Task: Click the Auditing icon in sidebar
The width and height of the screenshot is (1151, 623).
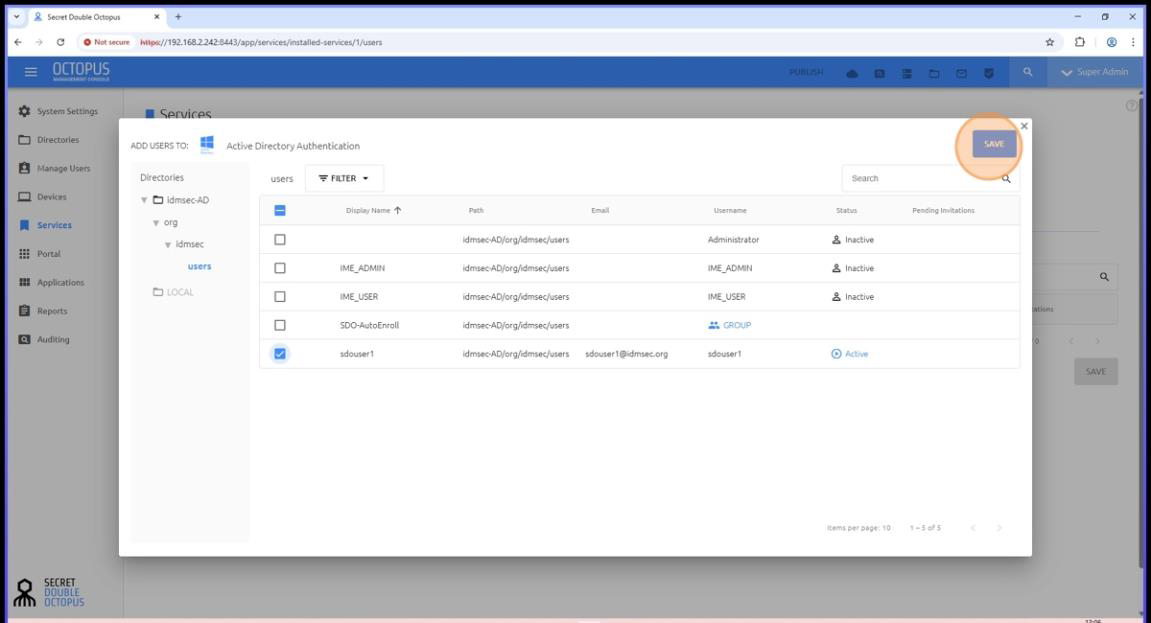Action: 24,340
